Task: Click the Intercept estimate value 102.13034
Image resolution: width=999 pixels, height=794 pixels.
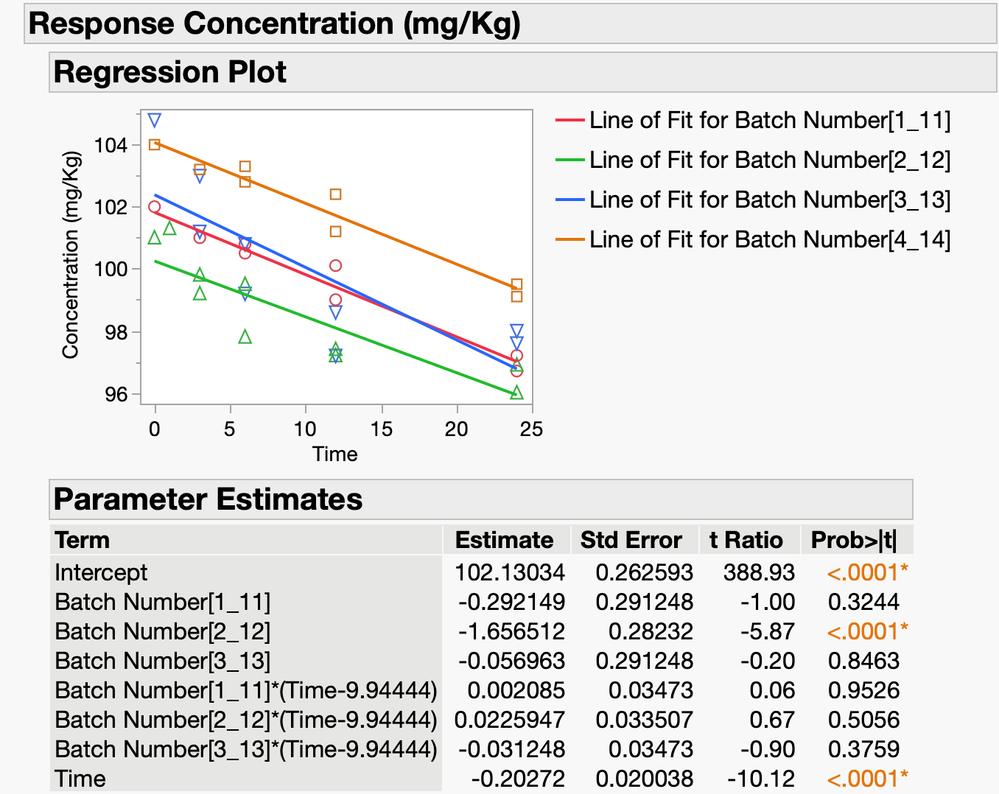Action: 508,573
